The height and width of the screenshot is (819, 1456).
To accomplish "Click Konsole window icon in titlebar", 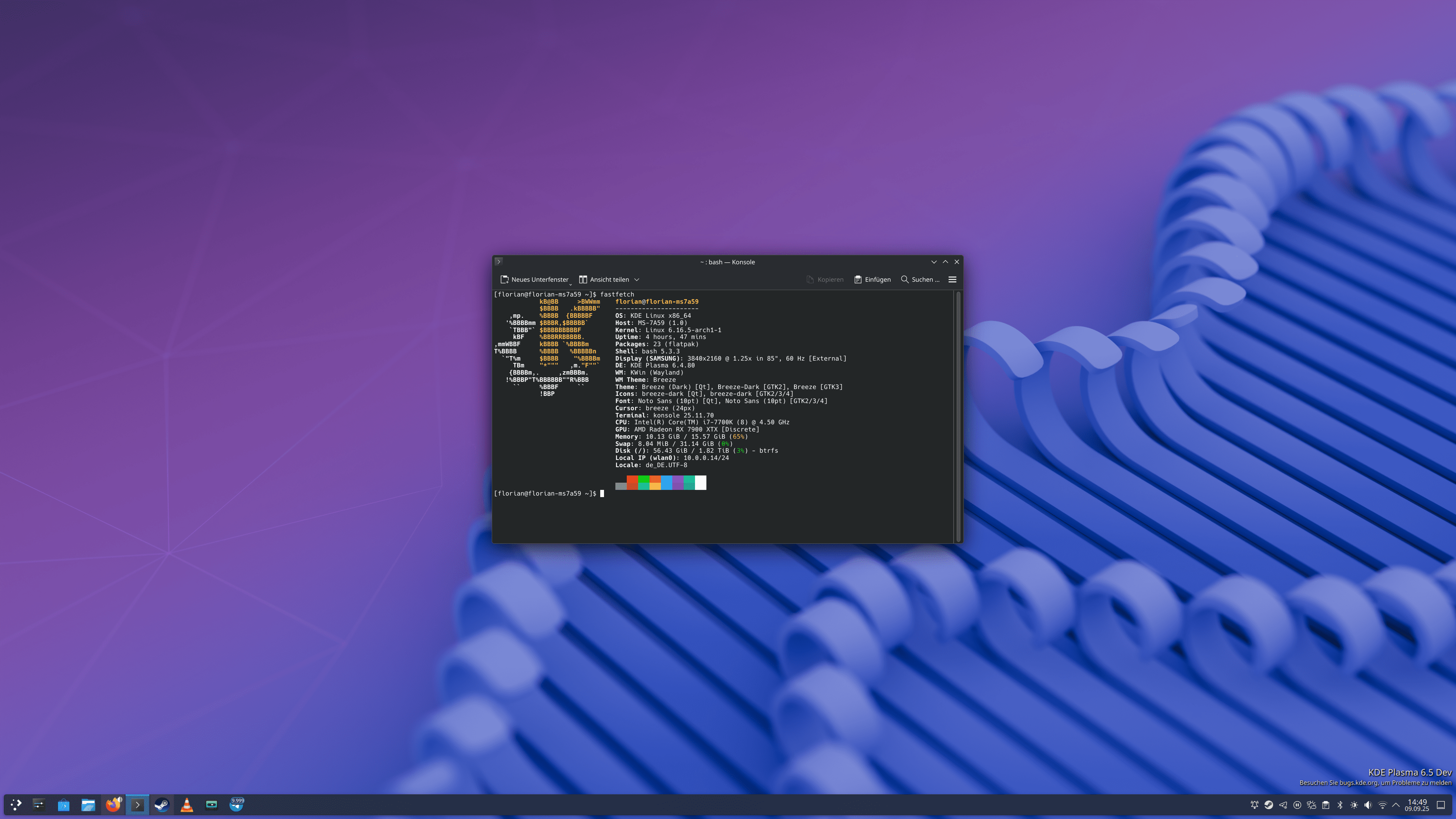I will 498,262.
